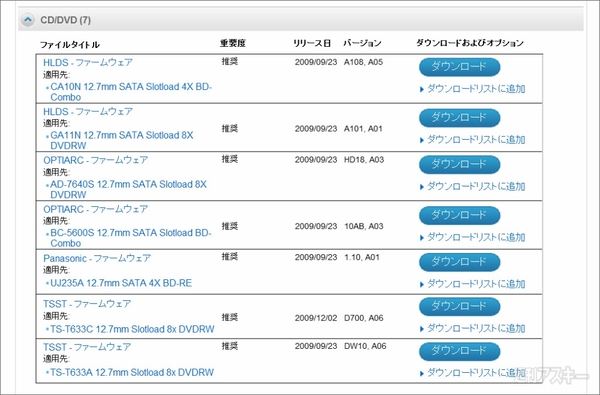Open TS-T633A 12.7mm Slotload 8x DVDRW link
Viewport: 600px width, 395px height.
[132, 372]
